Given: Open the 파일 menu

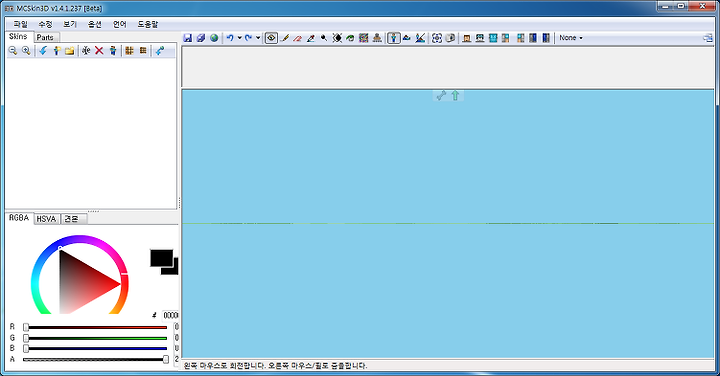Looking at the screenshot, I should pyautogui.click(x=20, y=24).
